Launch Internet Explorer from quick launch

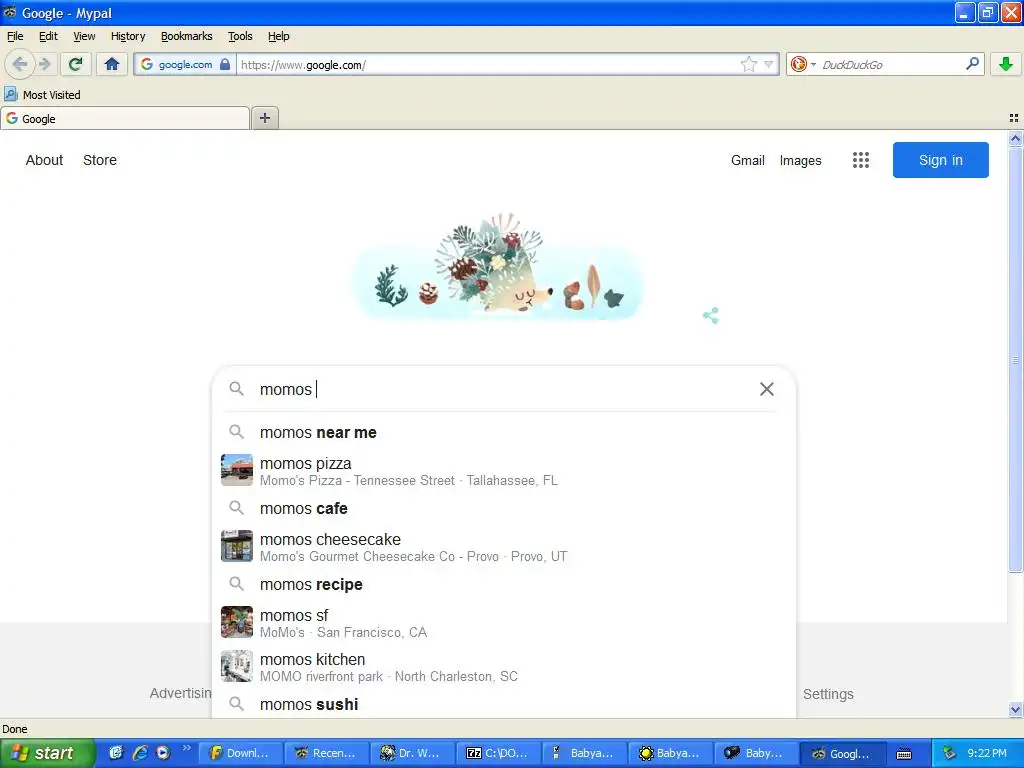[140, 753]
